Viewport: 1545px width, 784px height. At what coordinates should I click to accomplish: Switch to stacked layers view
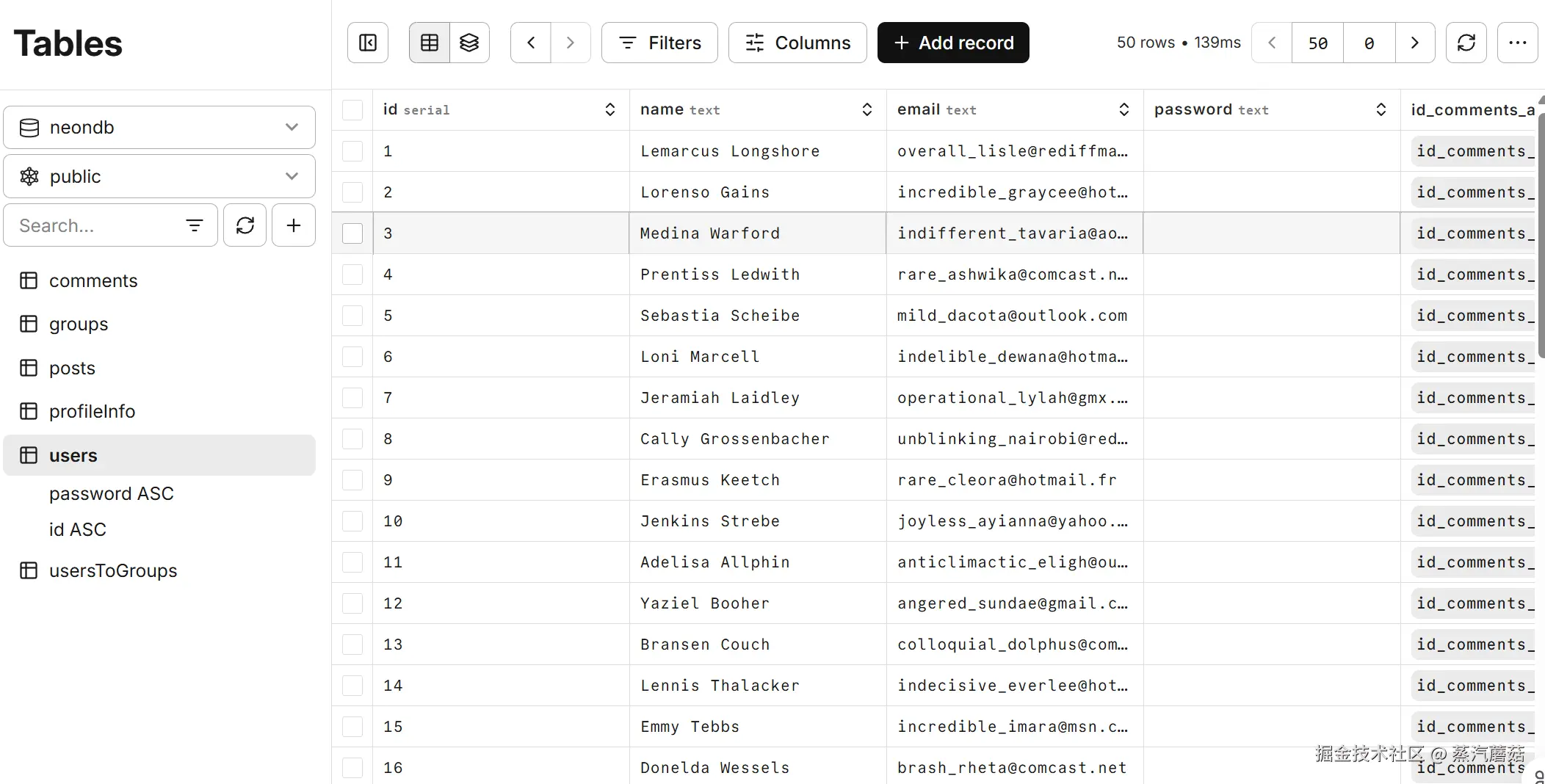[x=469, y=43]
